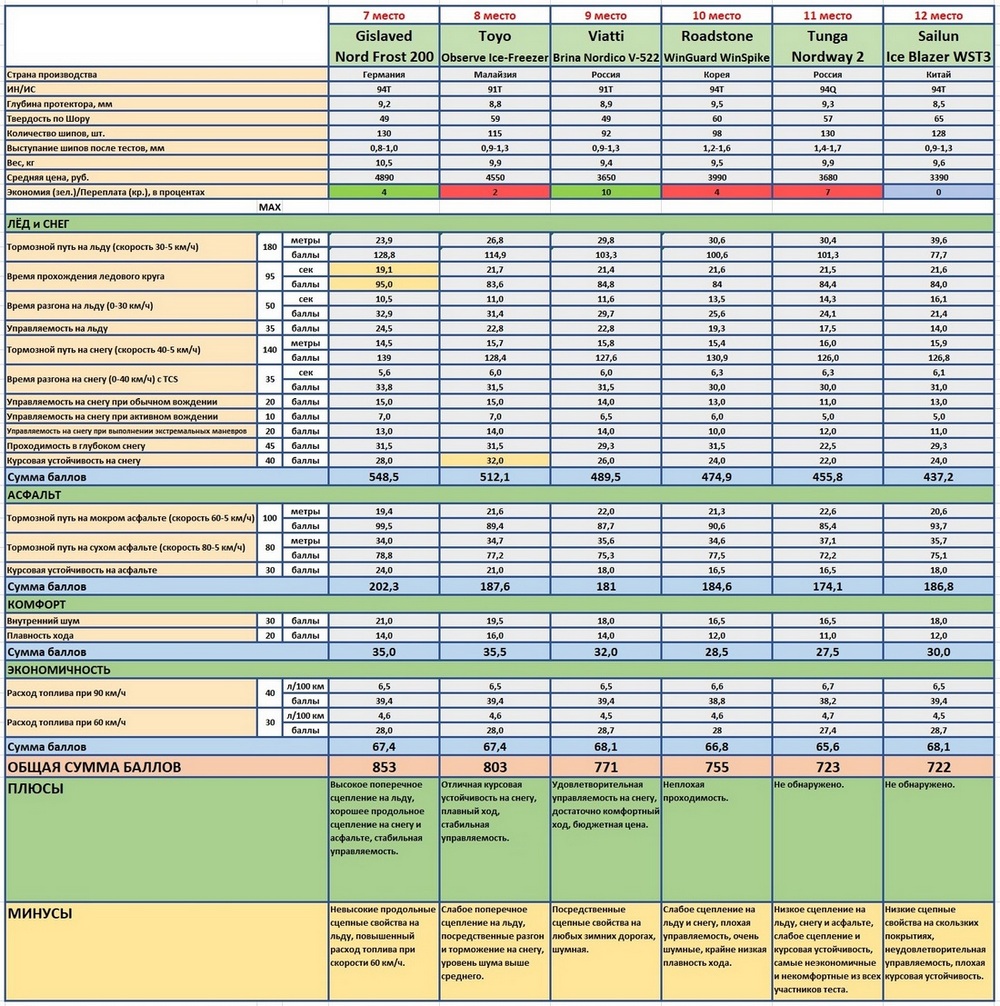Click Sailun's wet asphalt score '93,7'
This screenshot has width=1000, height=1006.
pos(938,526)
